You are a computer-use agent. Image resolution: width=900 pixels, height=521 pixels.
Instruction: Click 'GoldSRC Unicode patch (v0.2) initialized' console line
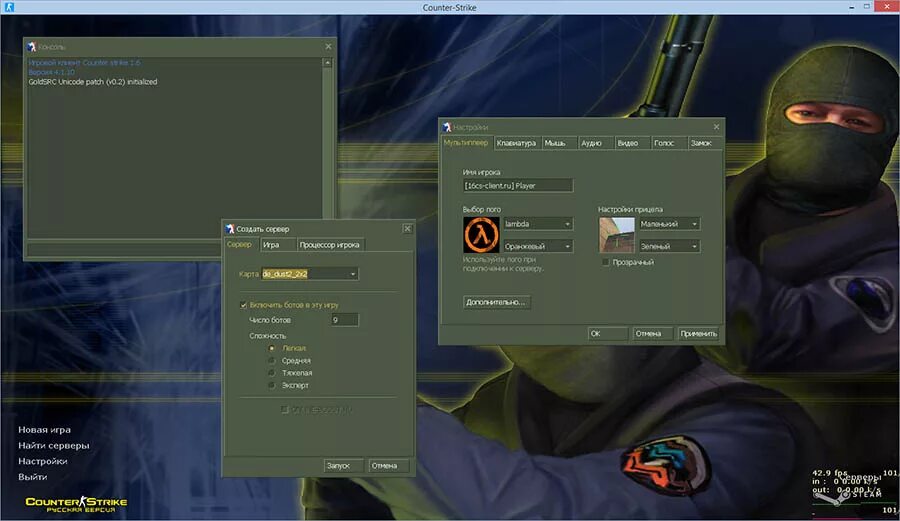[93, 82]
